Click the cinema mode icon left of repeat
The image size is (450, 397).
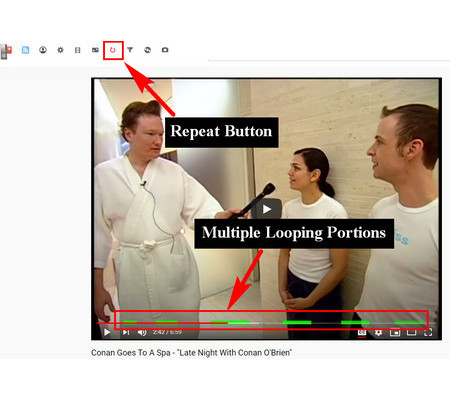pyautogui.click(x=95, y=50)
